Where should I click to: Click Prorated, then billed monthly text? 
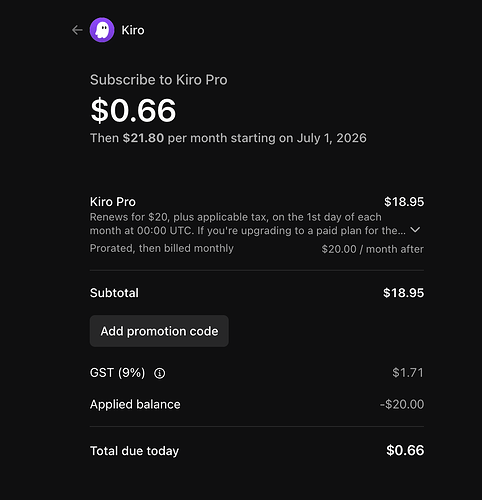tap(162, 248)
